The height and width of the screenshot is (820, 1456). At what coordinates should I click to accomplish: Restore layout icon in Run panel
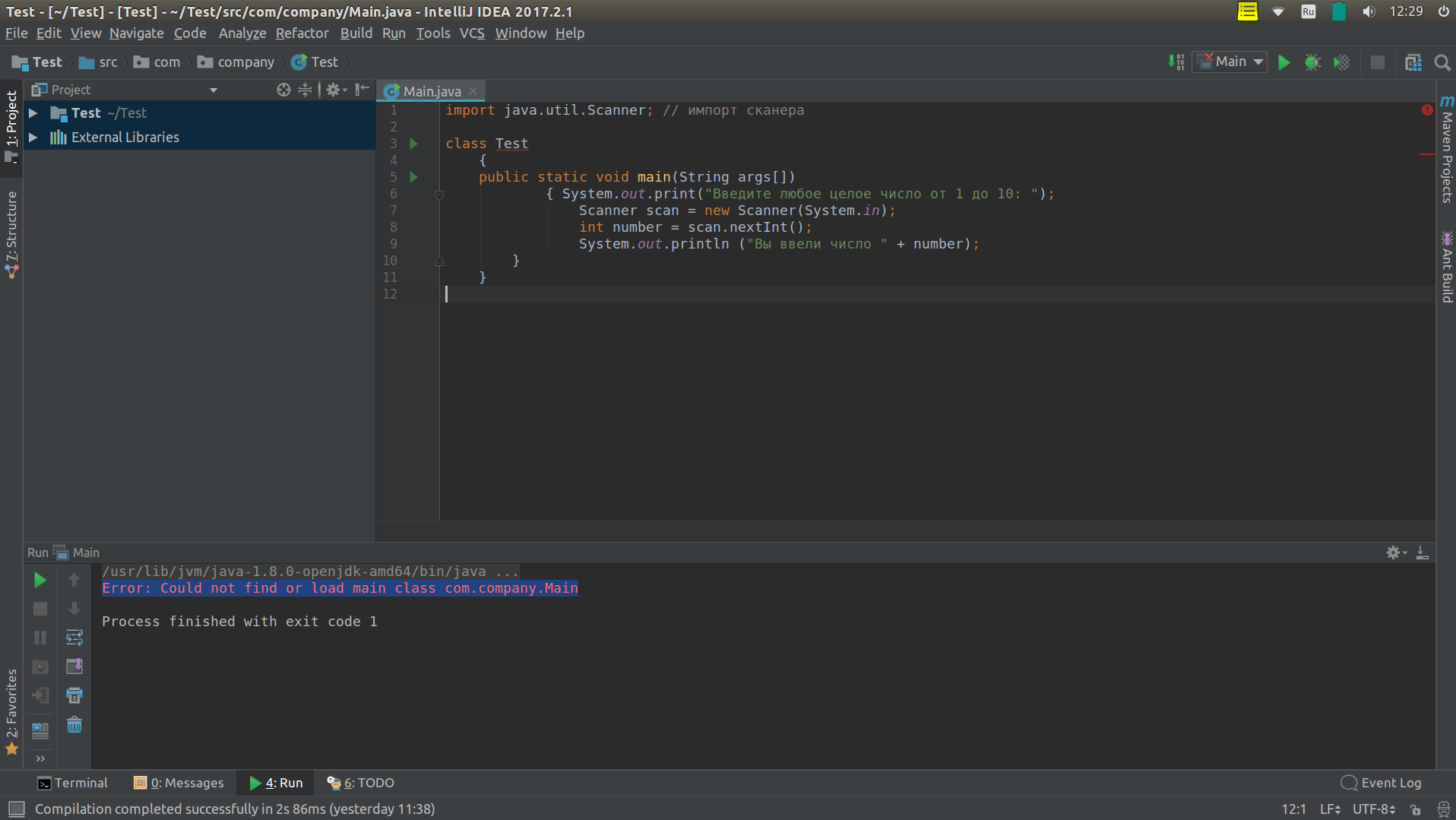click(x=40, y=730)
